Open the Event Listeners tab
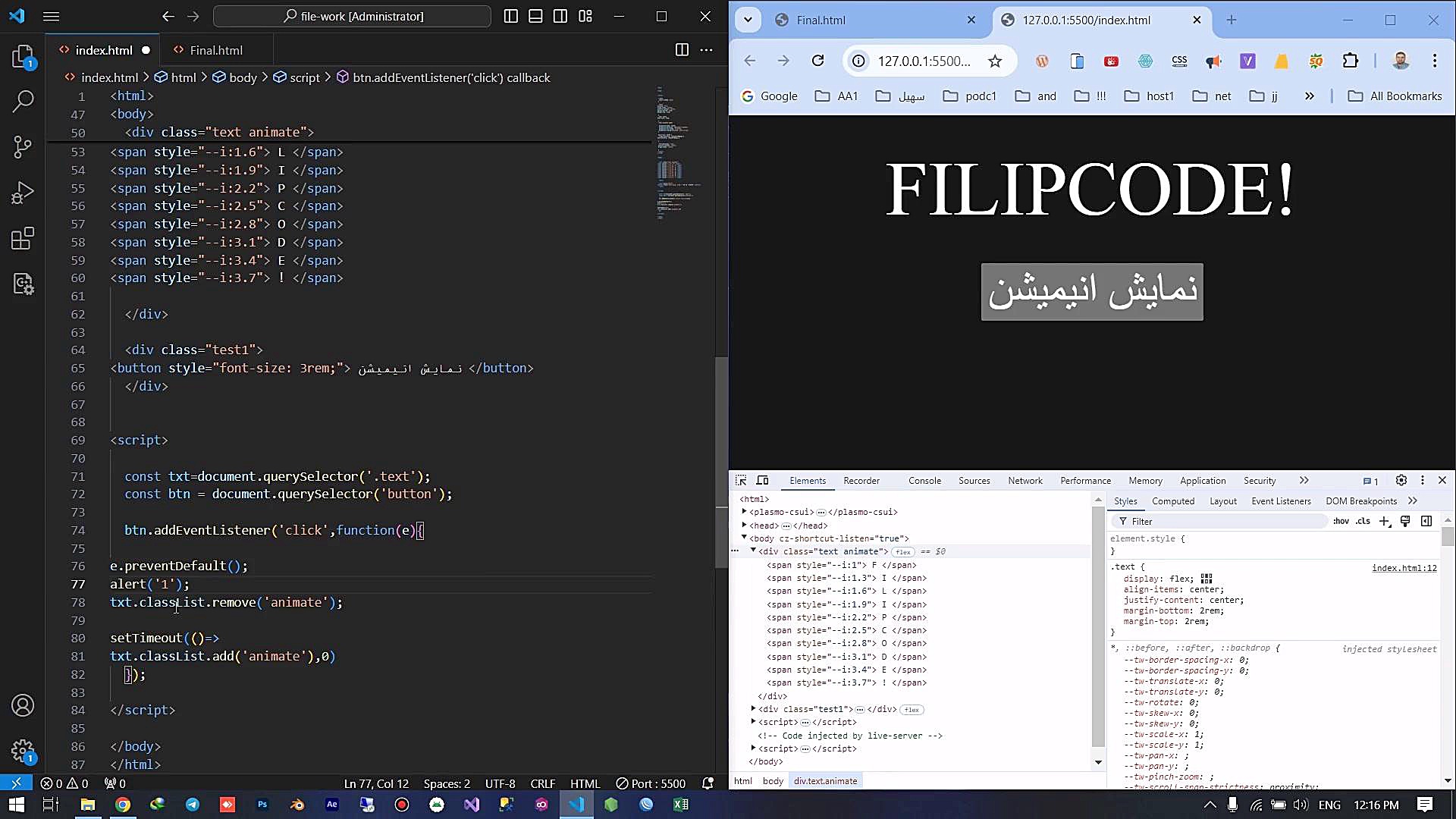This screenshot has height=819, width=1456. point(1281,500)
